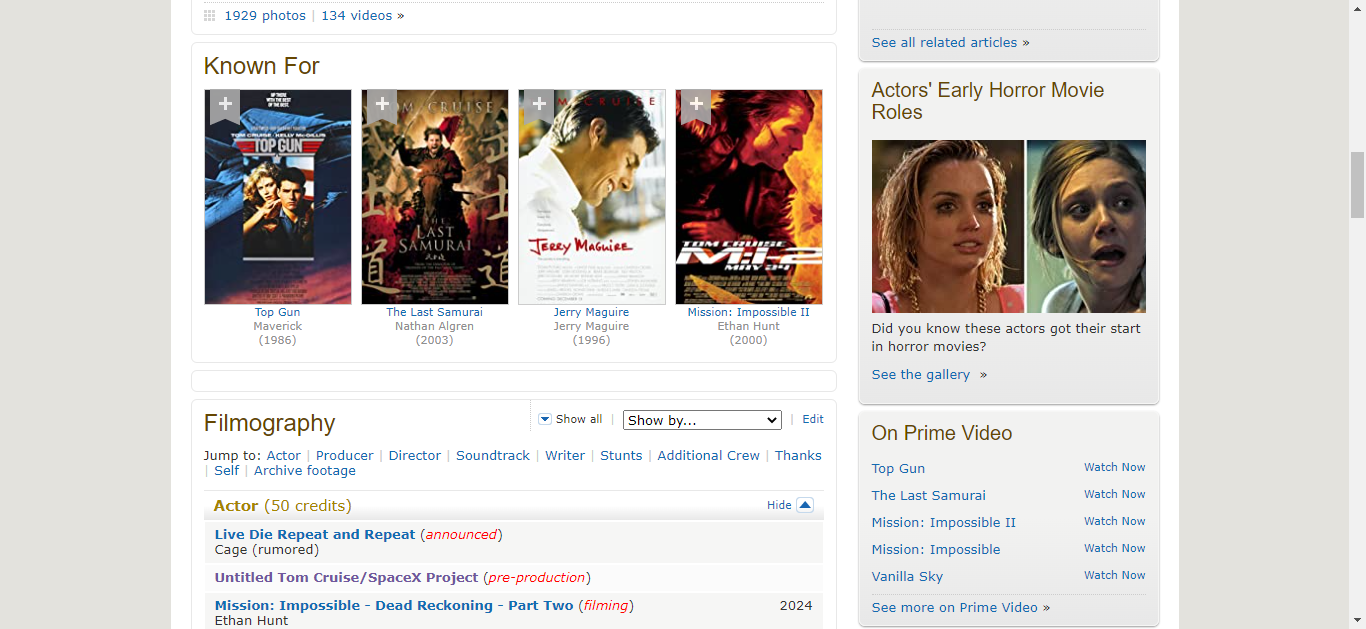Open the Show by... dropdown
The image size is (1366, 629).
pos(702,420)
